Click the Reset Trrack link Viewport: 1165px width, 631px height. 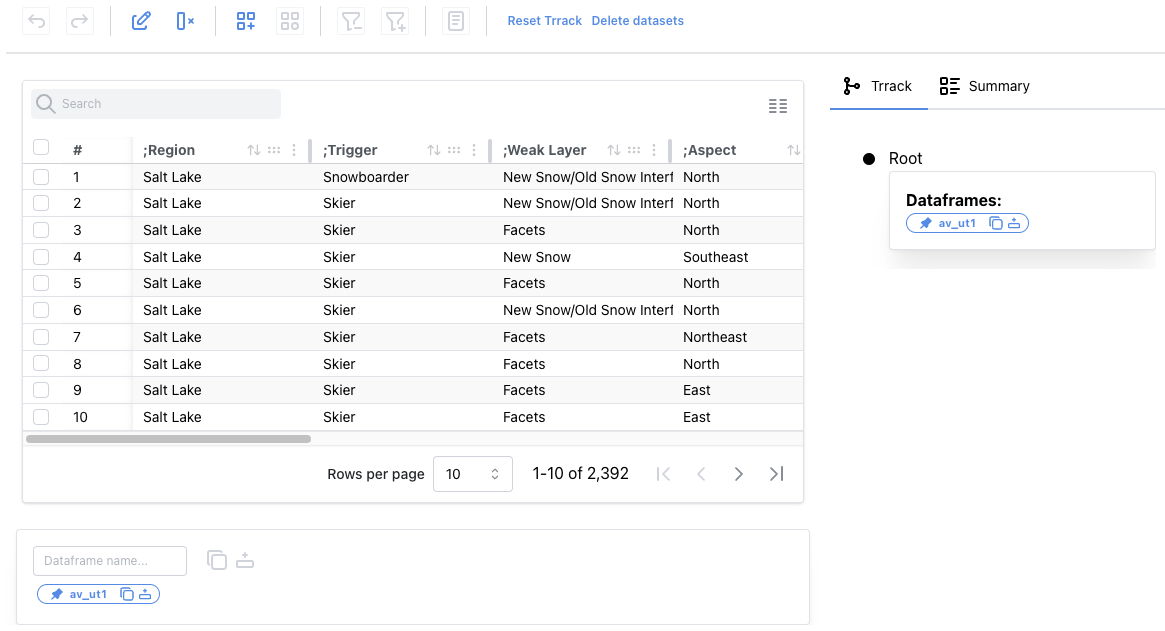tap(545, 21)
